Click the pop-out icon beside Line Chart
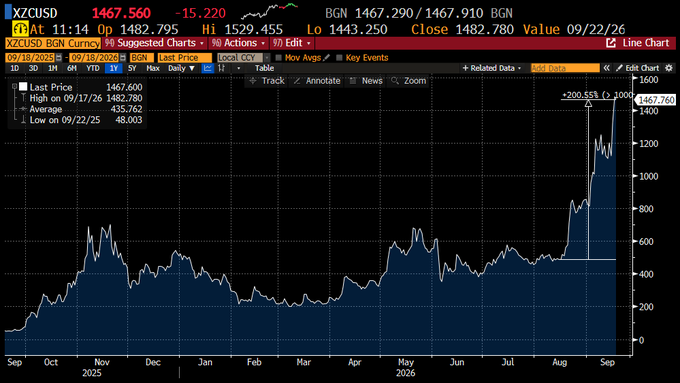This screenshot has width=680, height=383. pyautogui.click(x=611, y=43)
